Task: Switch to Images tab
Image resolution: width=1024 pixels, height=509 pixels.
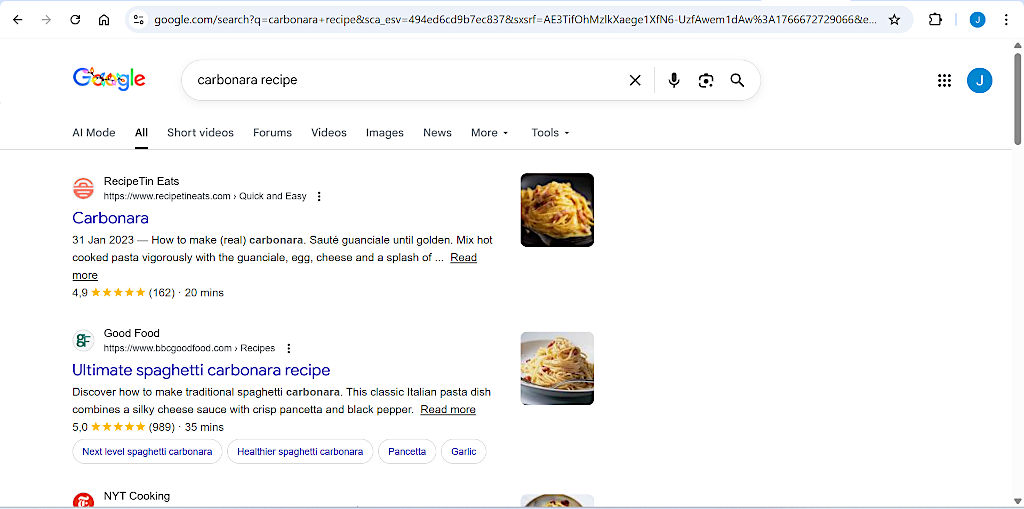Action: click(385, 133)
